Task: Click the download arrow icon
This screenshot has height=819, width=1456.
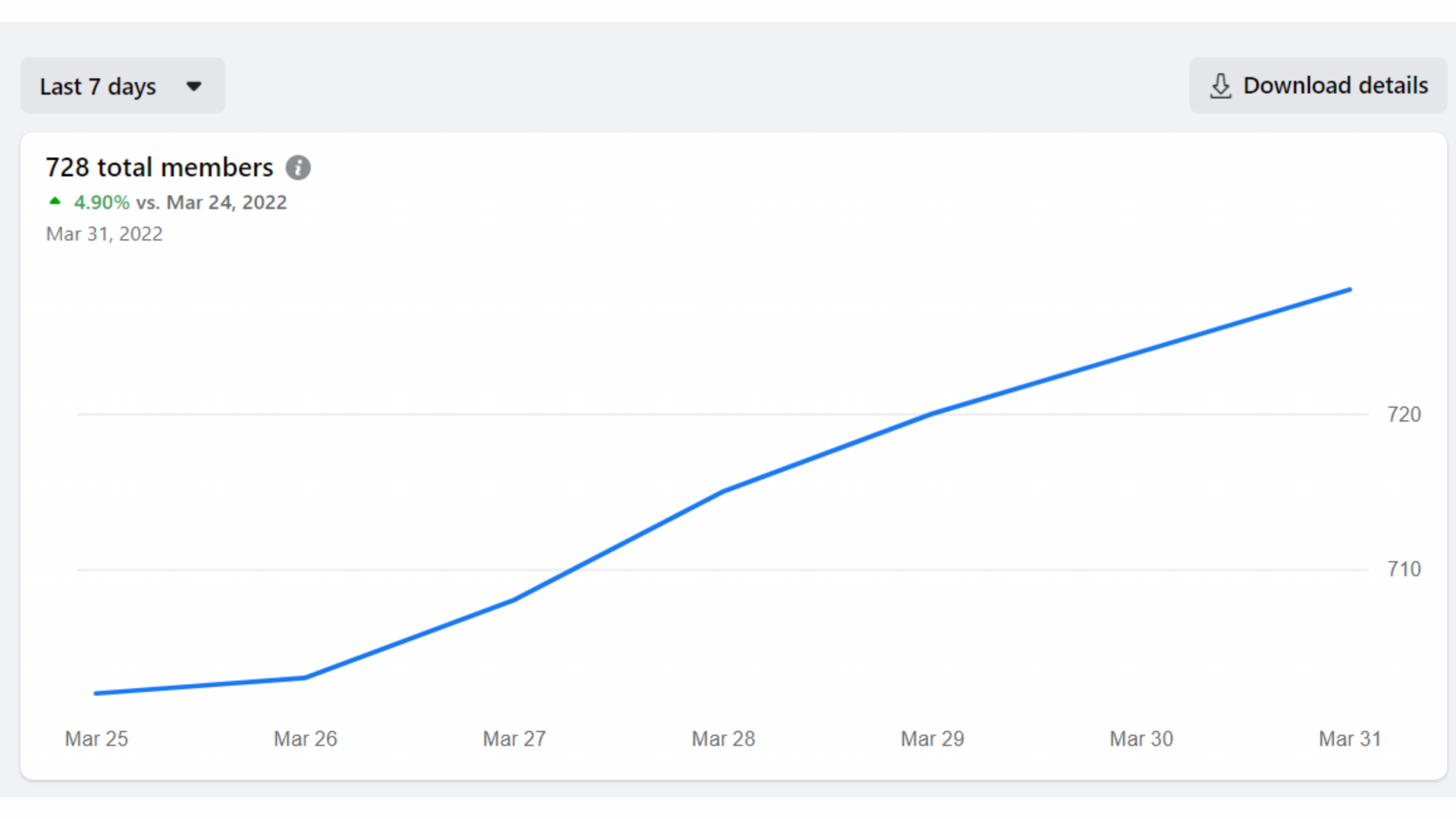Action: point(1220,86)
